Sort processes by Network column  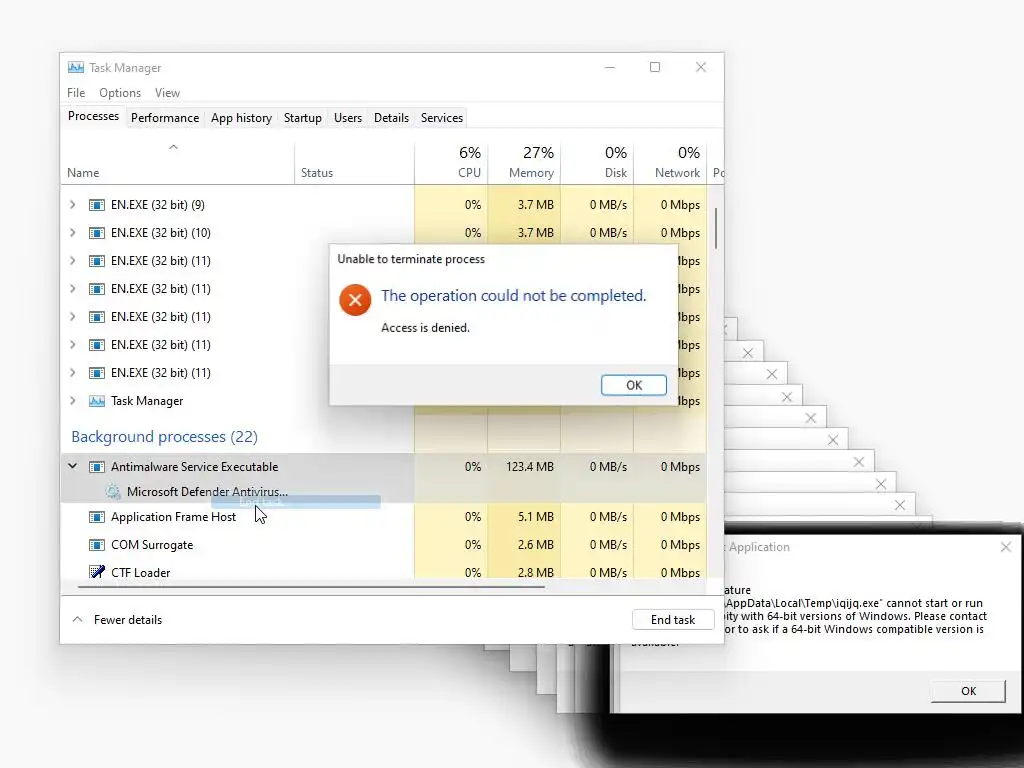tap(671, 163)
